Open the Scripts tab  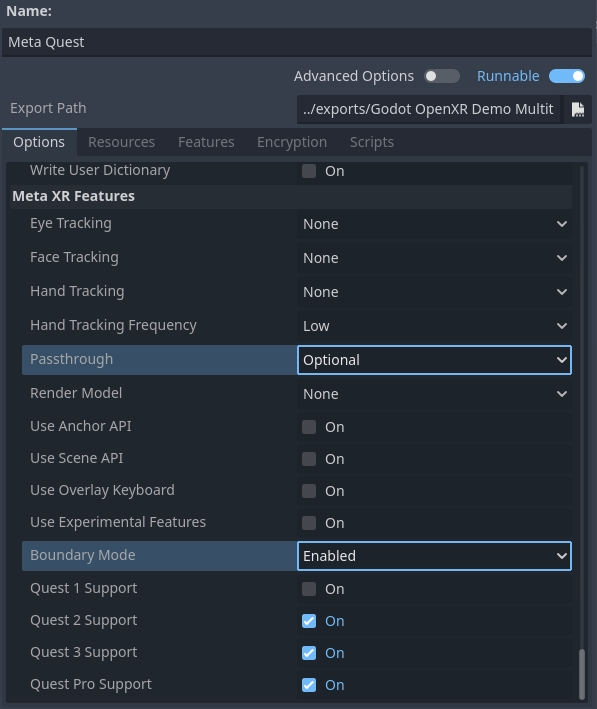coord(372,142)
